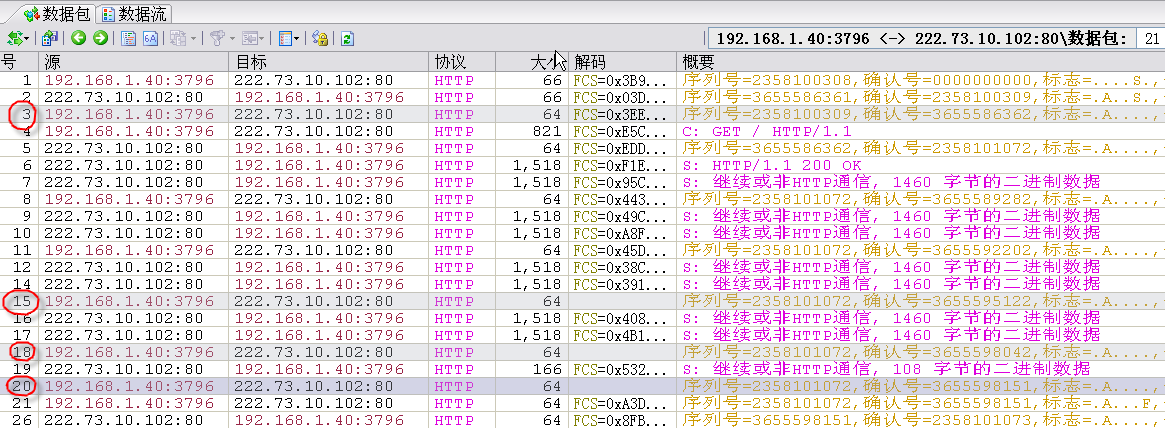Click the funnel filter toolbar icon

point(217,38)
